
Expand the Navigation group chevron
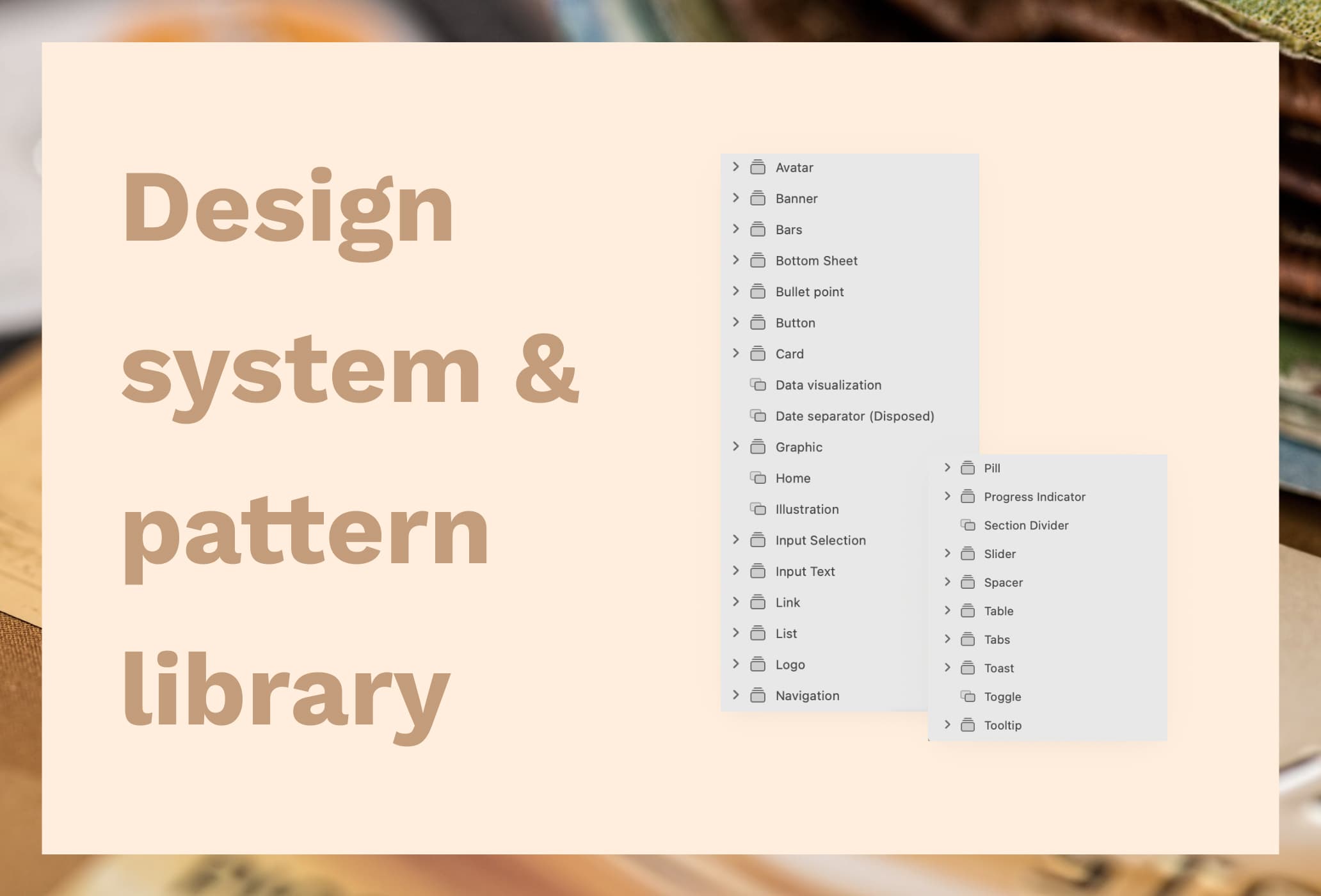point(736,695)
